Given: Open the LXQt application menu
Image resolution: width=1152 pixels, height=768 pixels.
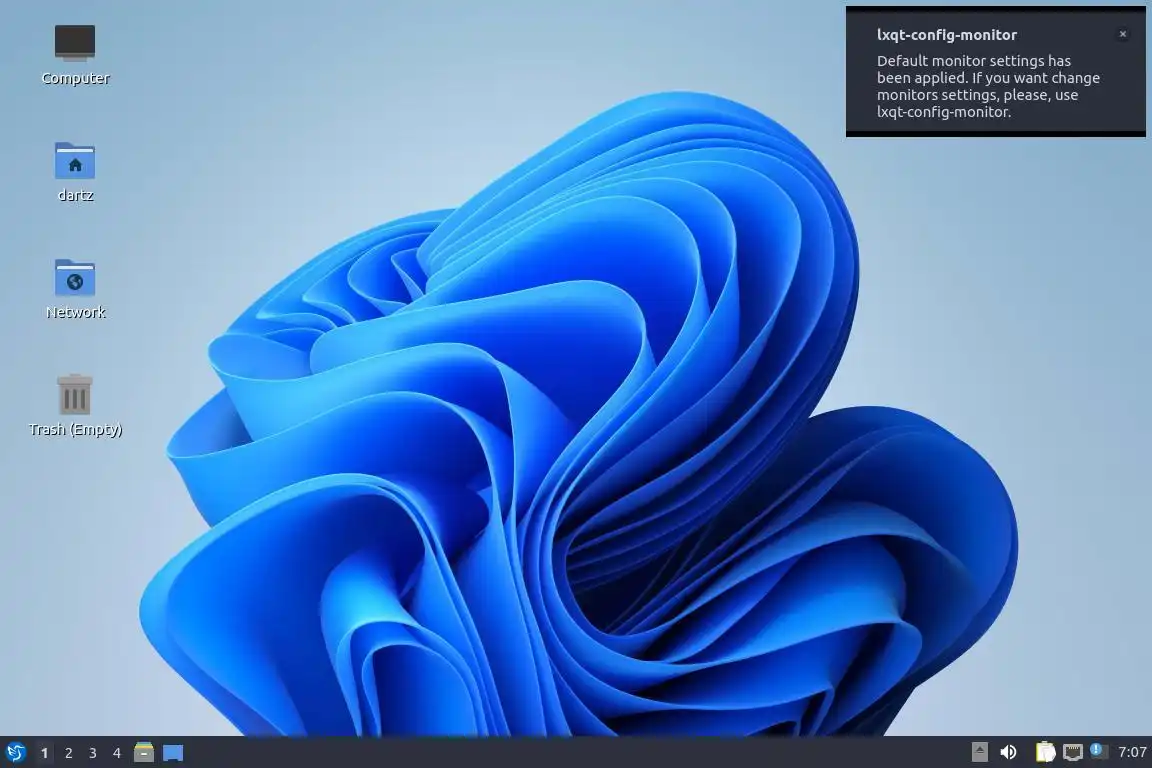Looking at the screenshot, I should pyautogui.click(x=15, y=753).
